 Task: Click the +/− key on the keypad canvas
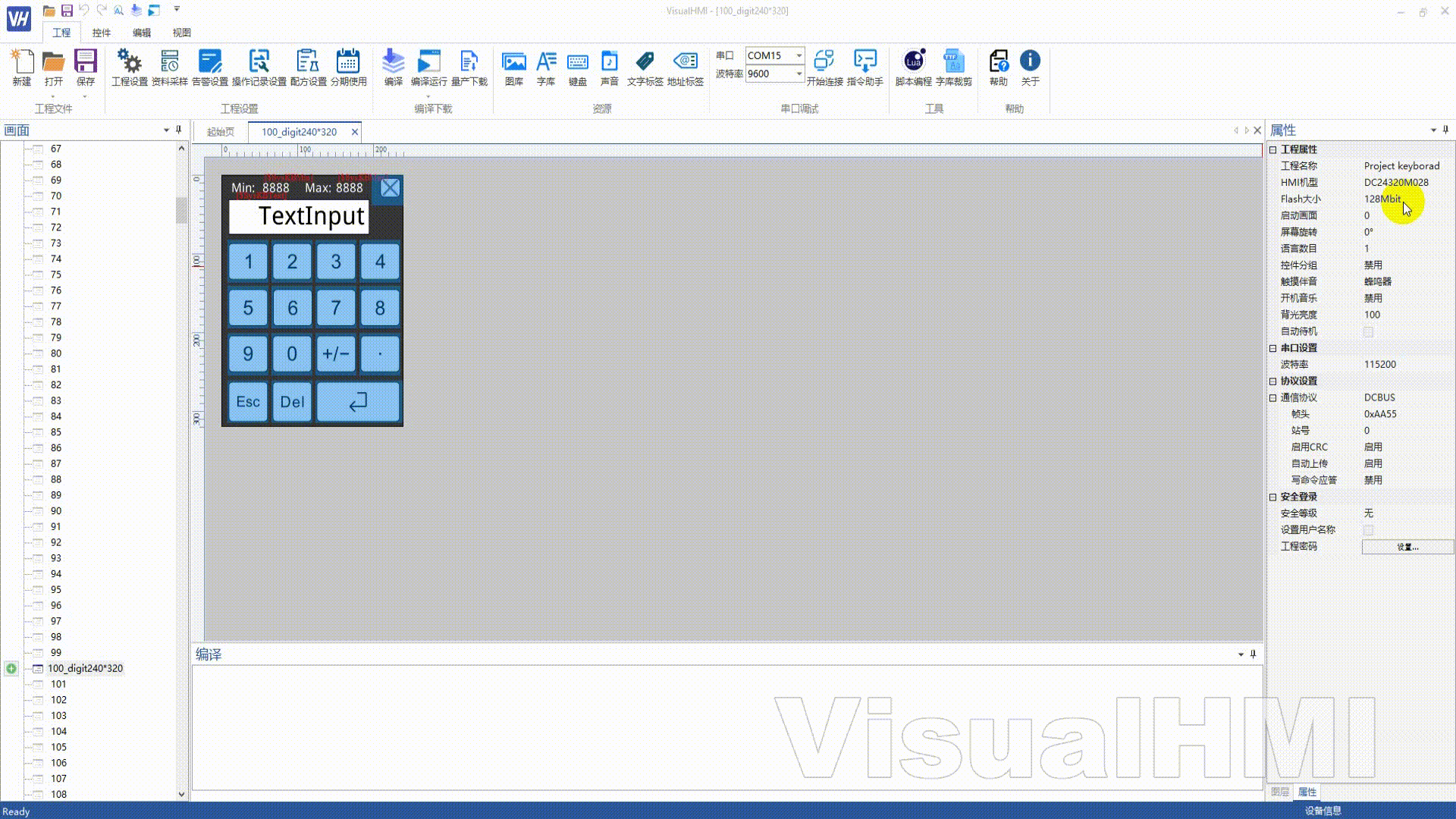pyautogui.click(x=336, y=353)
